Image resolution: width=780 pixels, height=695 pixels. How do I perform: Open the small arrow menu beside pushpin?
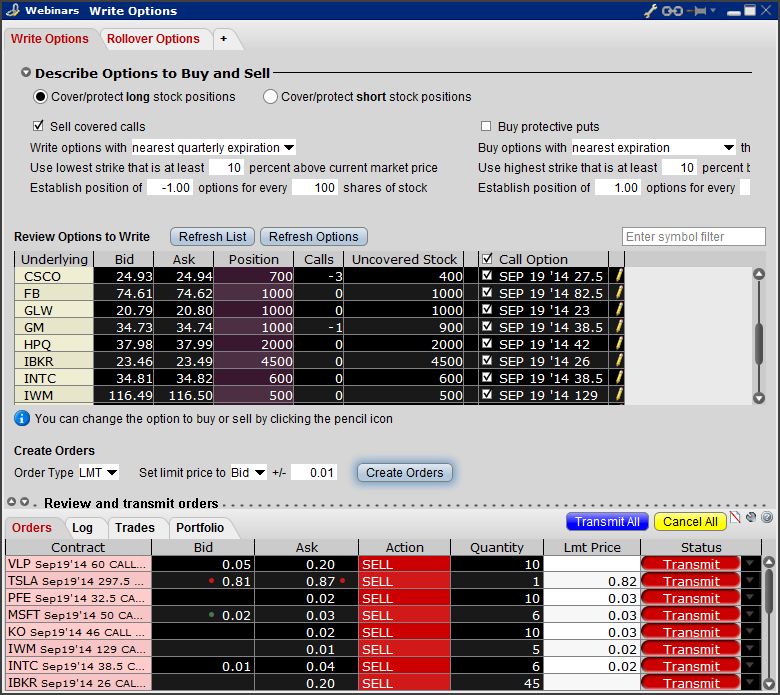point(713,10)
